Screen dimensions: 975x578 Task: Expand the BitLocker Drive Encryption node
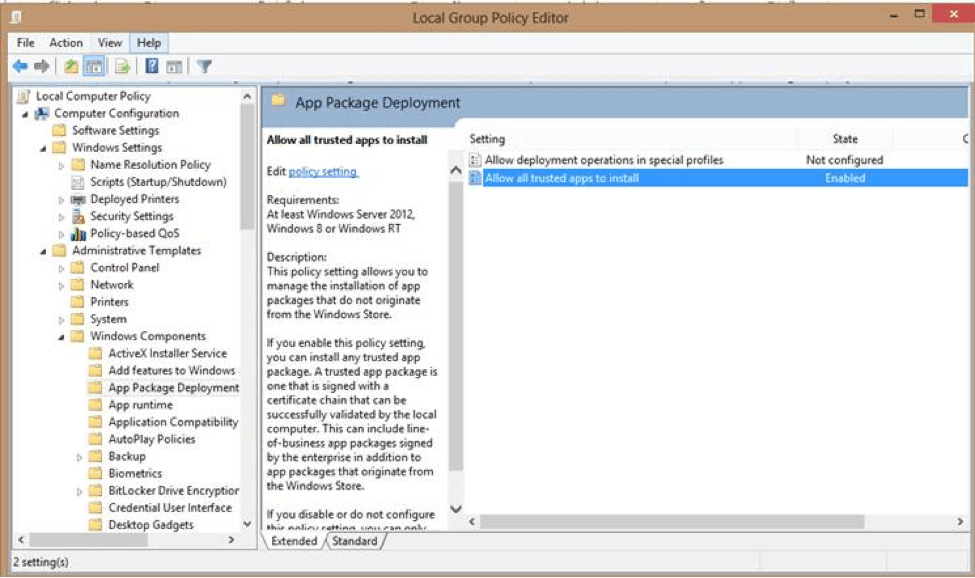80,491
